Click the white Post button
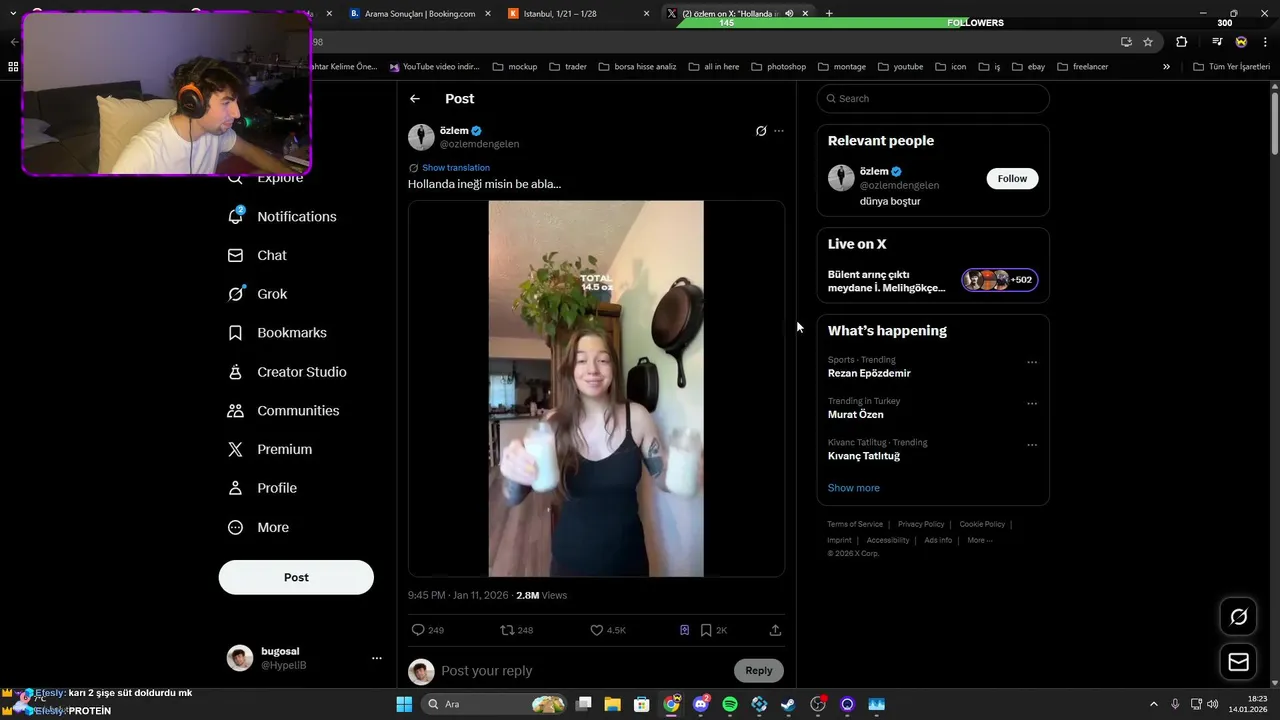This screenshot has width=1280, height=720. tap(296, 577)
